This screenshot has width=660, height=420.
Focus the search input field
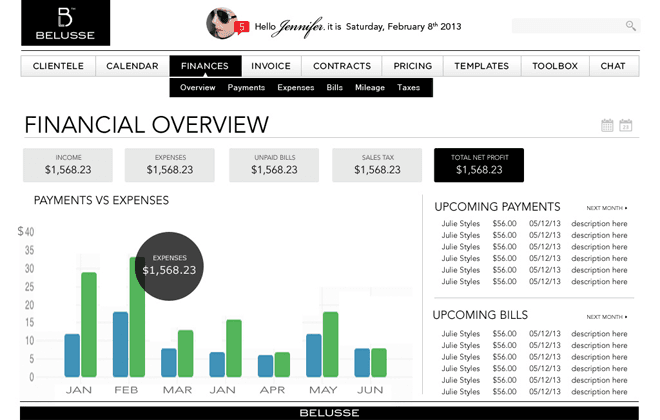coord(576,26)
